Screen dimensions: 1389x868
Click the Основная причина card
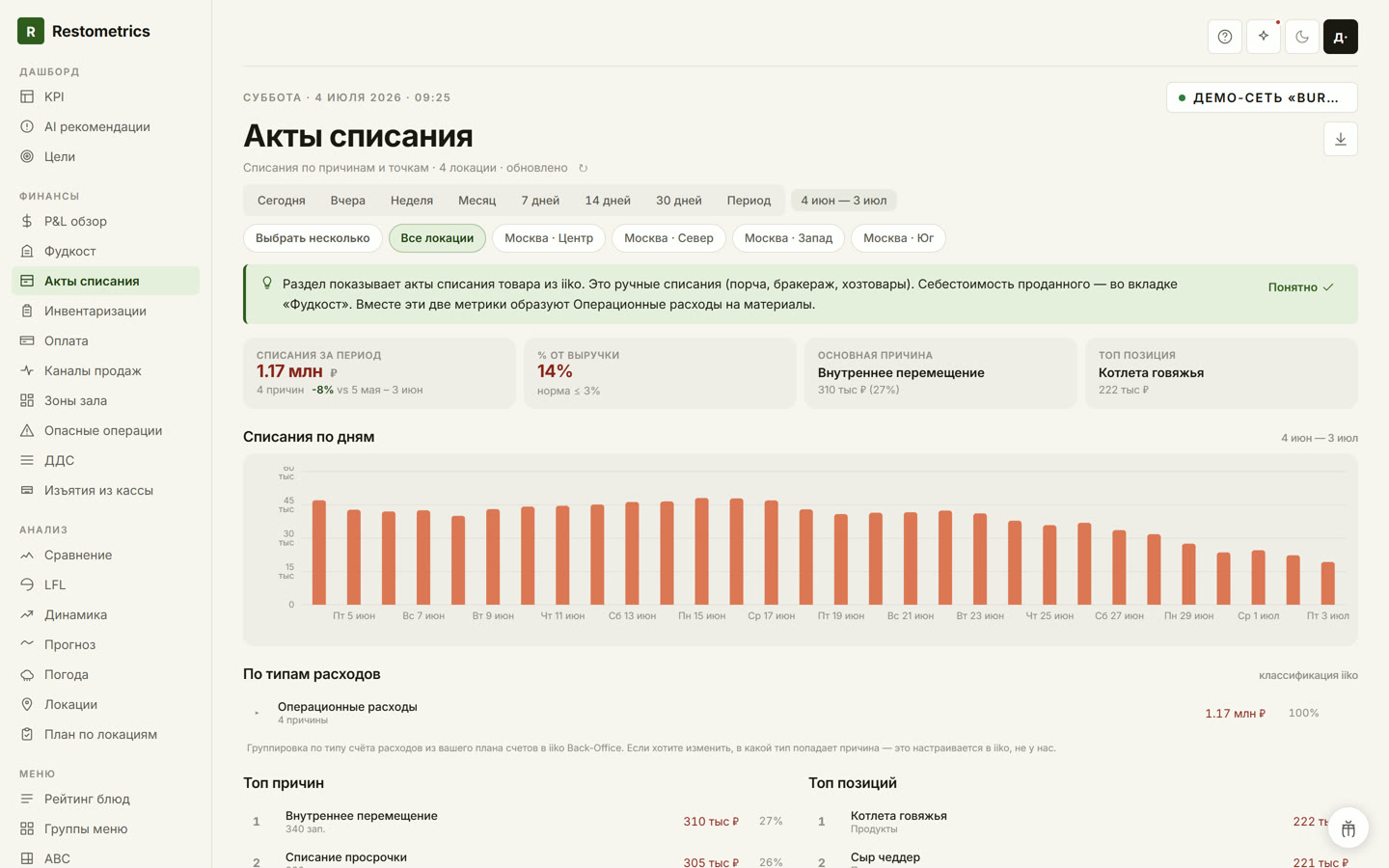click(x=940, y=373)
